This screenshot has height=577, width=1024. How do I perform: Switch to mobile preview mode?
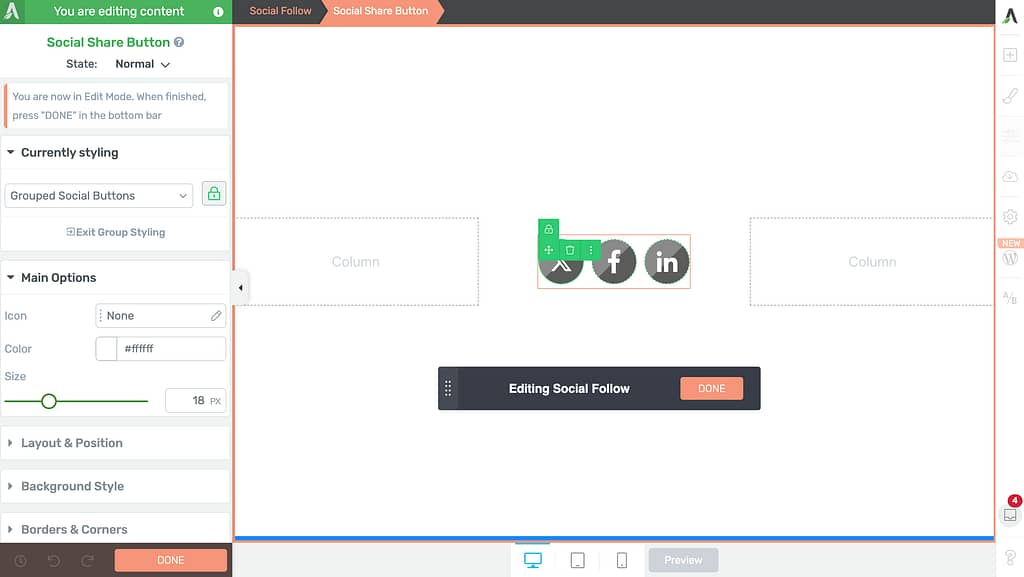tap(622, 560)
